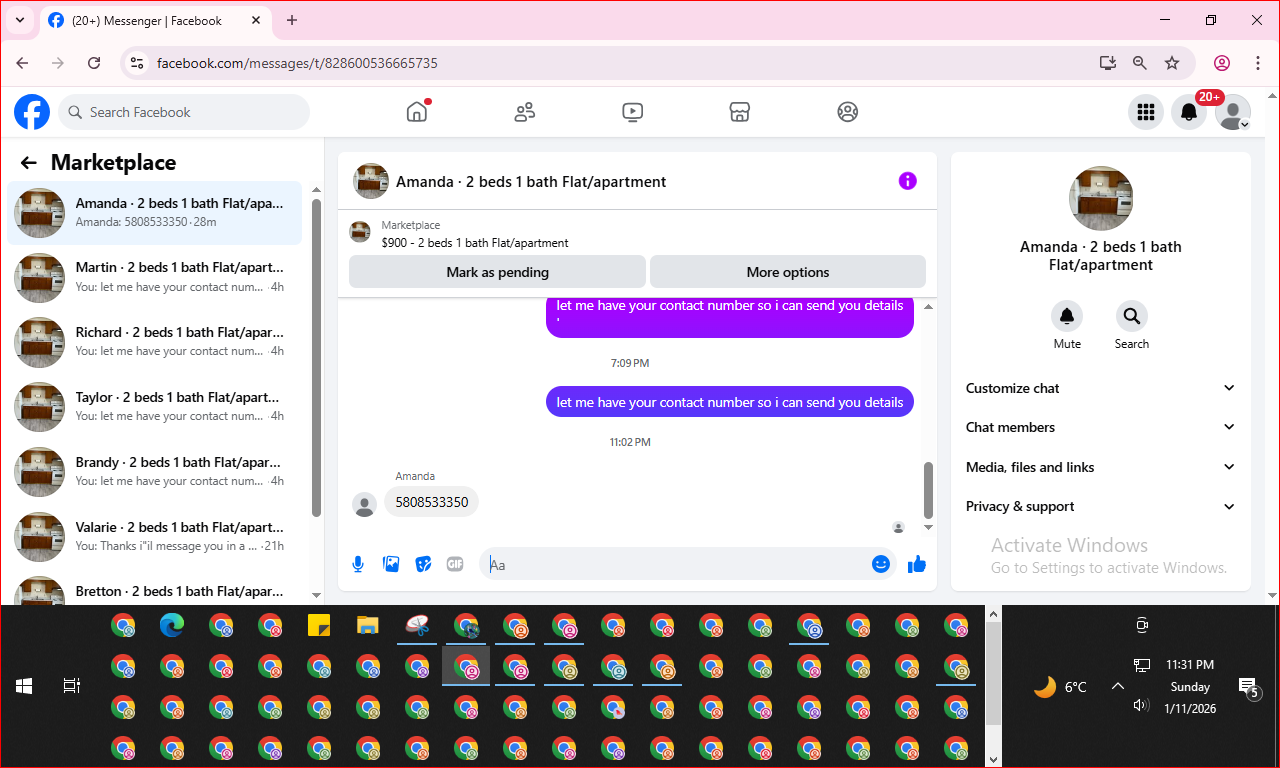This screenshot has height=768, width=1280.
Task: Click the message thread scrollbar thumb
Action: (x=928, y=489)
